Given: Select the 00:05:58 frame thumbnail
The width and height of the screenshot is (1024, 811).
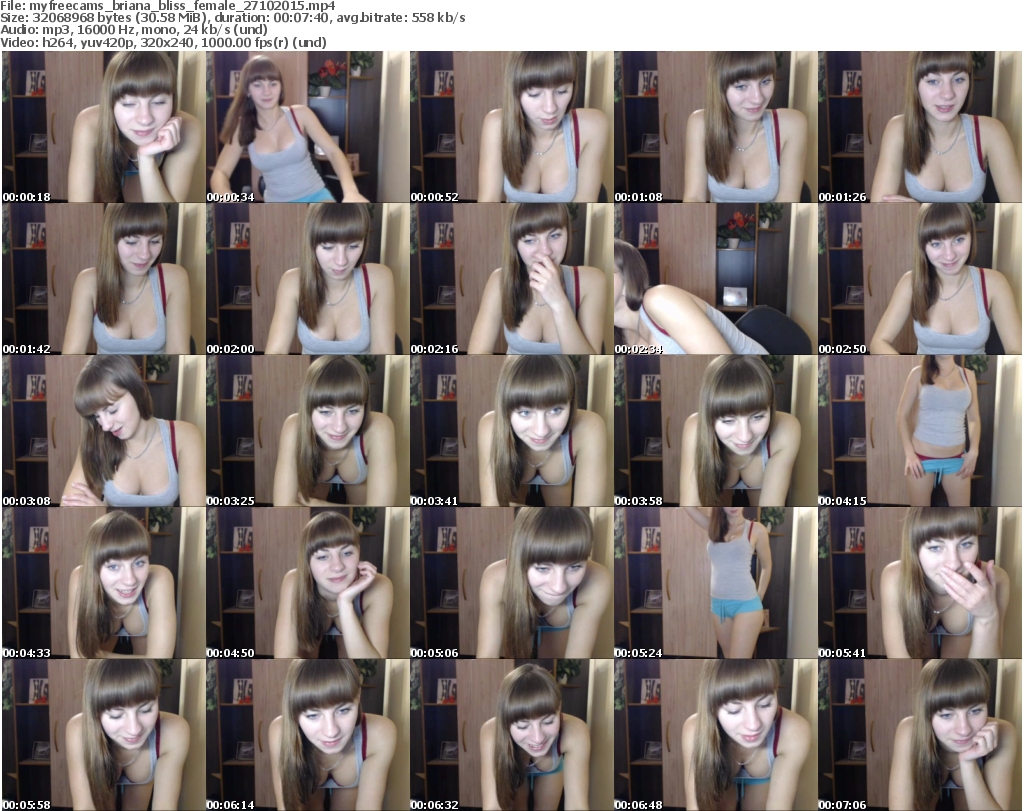Looking at the screenshot, I should click(104, 735).
